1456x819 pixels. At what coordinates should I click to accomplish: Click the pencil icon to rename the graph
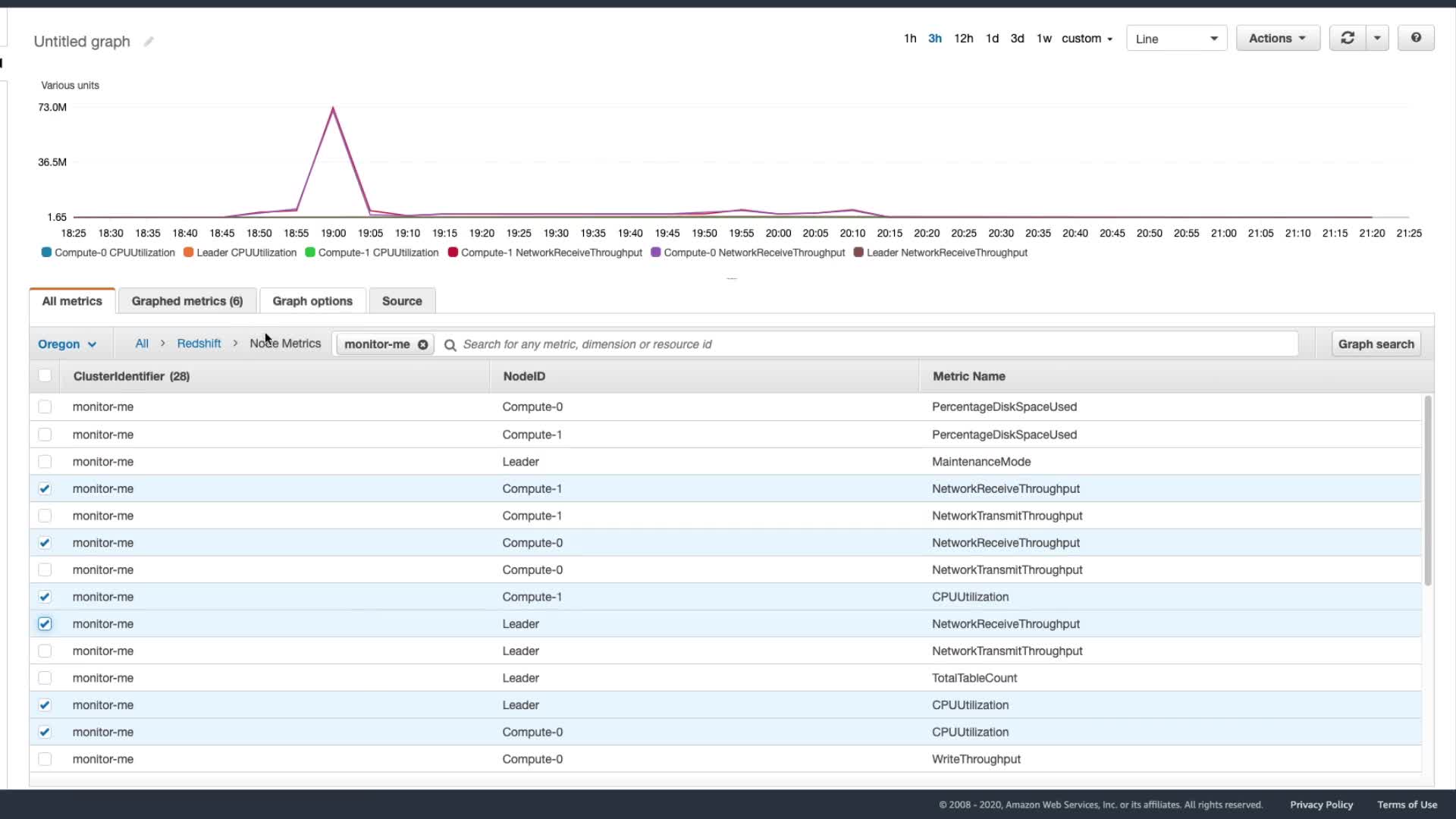(x=149, y=42)
